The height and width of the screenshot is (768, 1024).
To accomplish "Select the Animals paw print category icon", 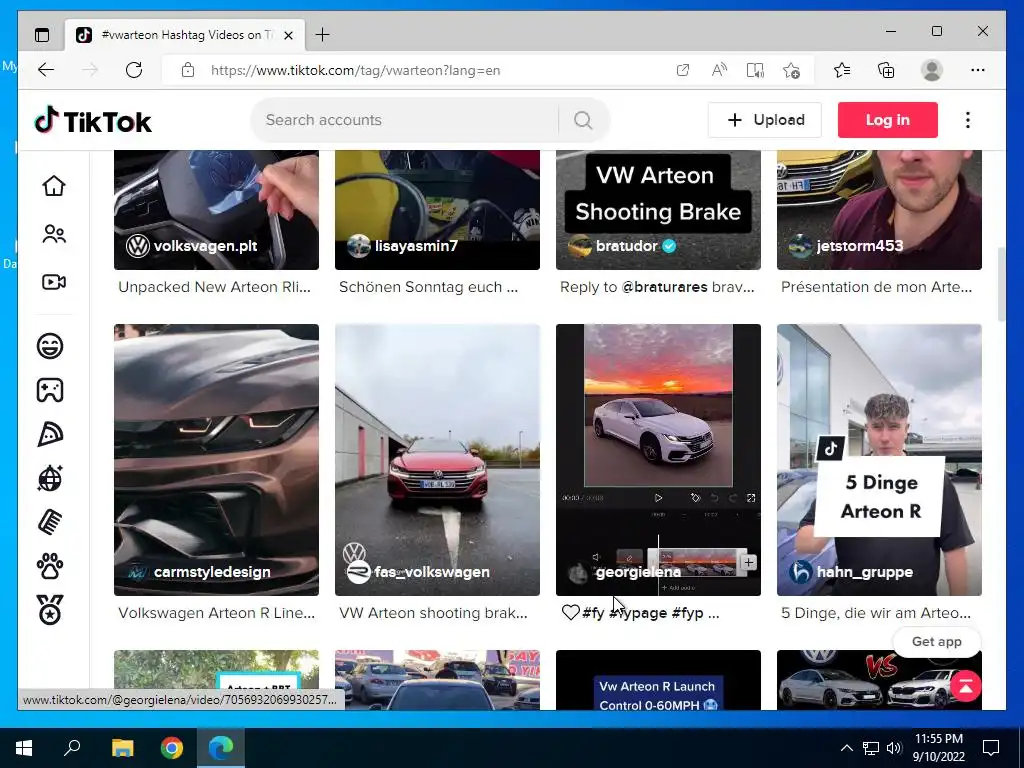I will coord(50,566).
